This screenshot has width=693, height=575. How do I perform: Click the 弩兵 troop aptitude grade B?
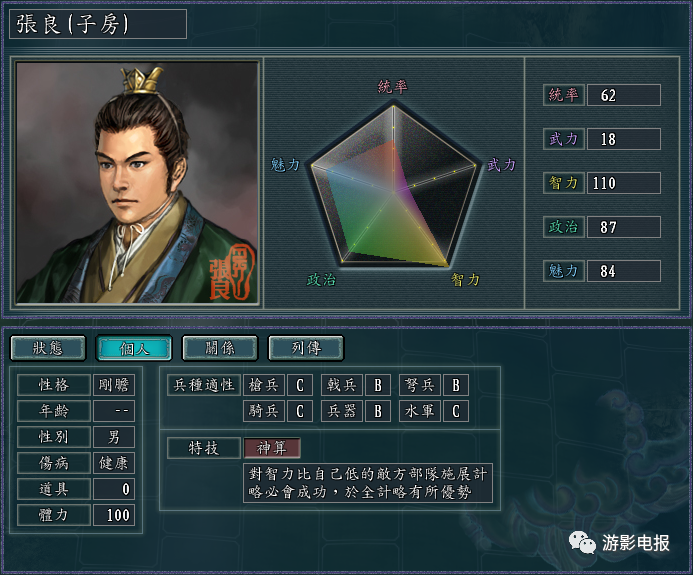pos(456,385)
